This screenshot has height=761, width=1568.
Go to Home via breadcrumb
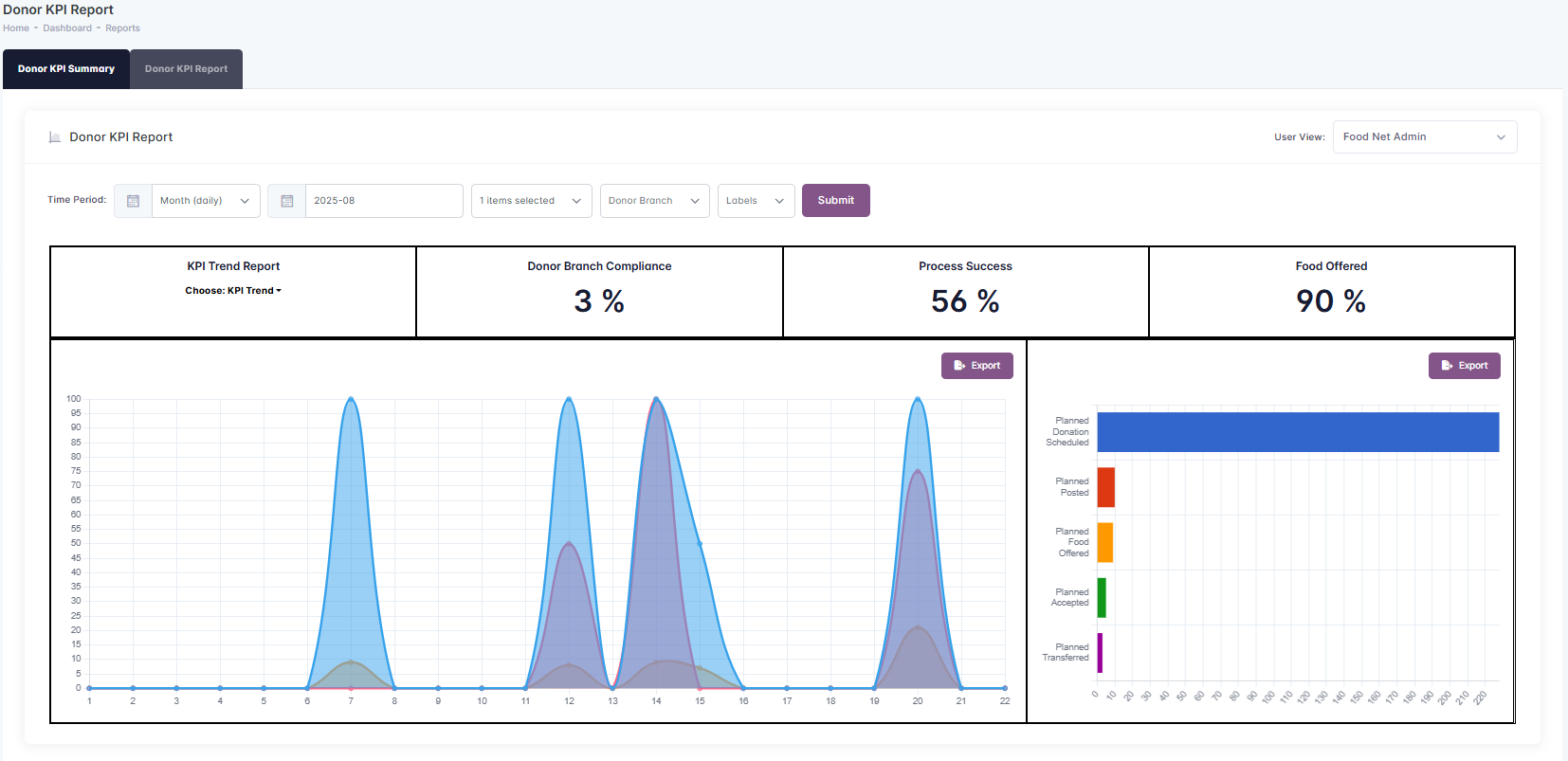16,28
